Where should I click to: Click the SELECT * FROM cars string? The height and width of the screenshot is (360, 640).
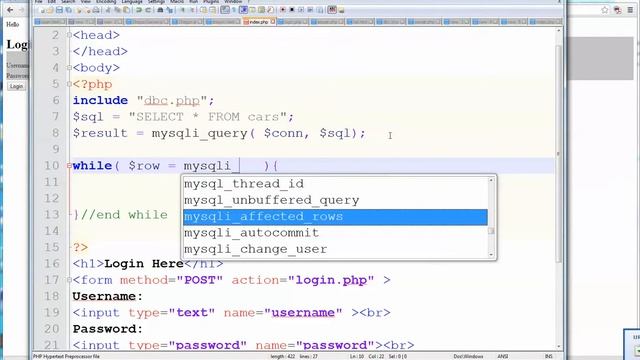207,117
